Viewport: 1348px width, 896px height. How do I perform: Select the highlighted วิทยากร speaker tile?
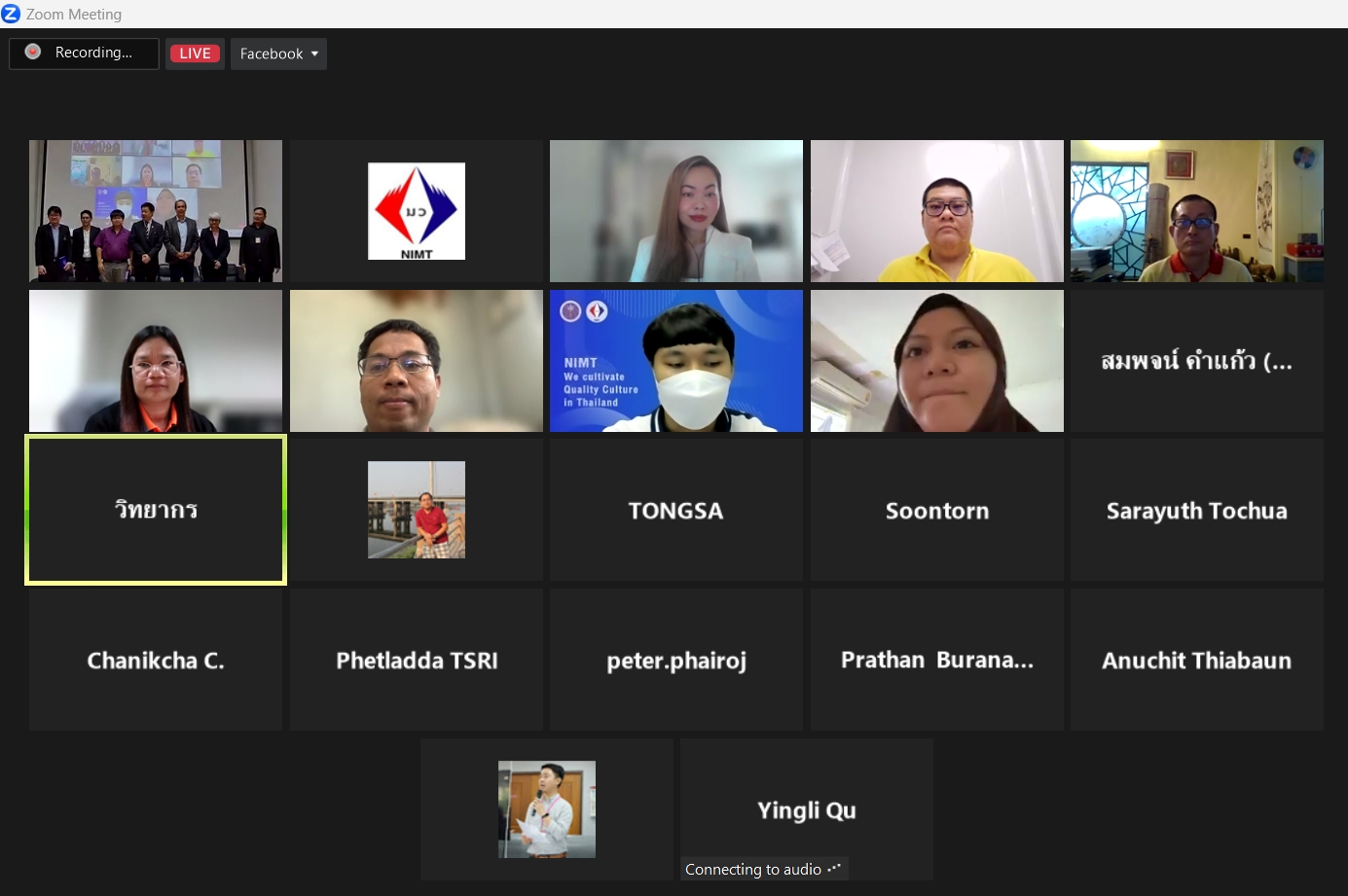156,510
